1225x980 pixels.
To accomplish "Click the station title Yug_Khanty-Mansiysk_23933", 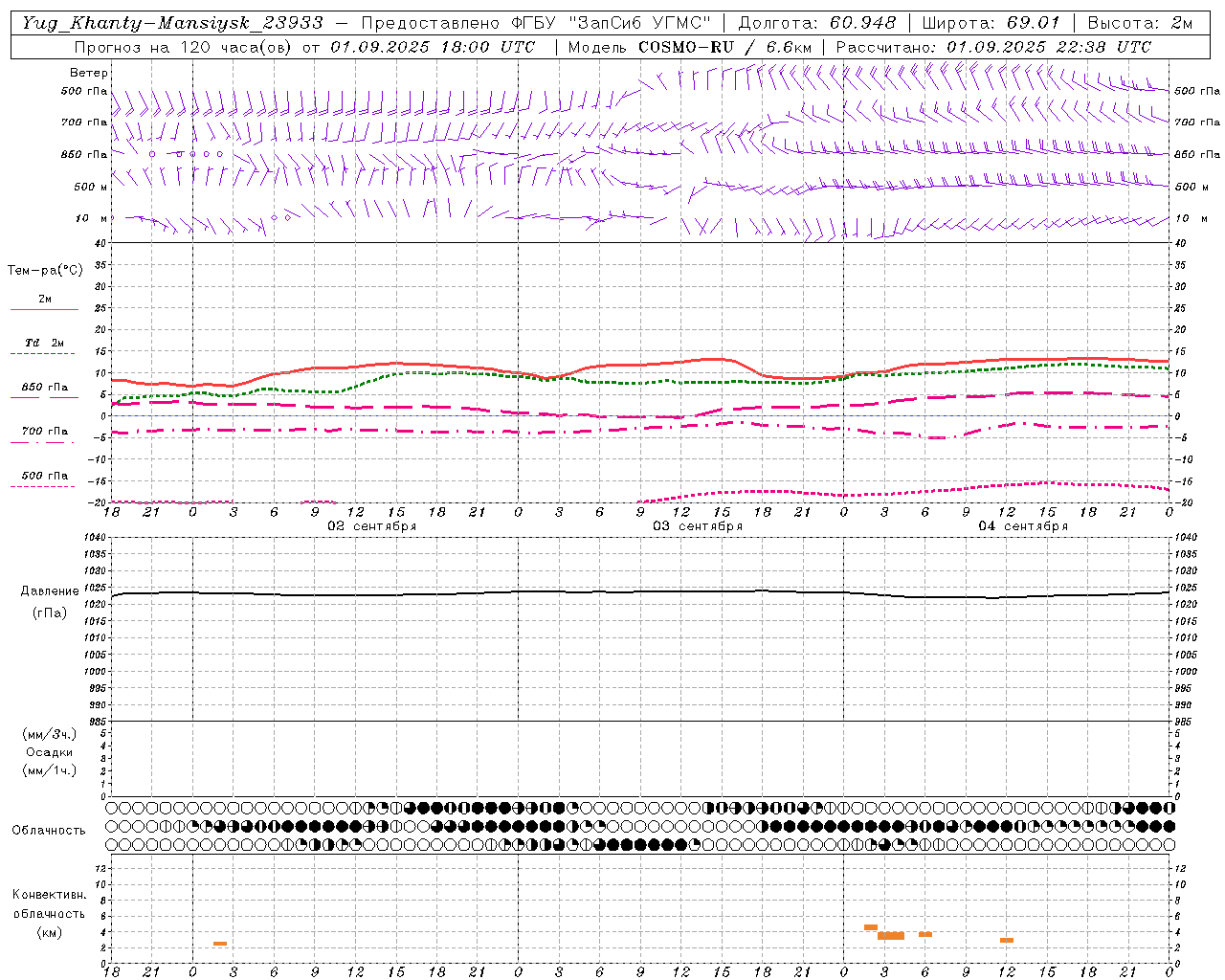I will click(172, 23).
